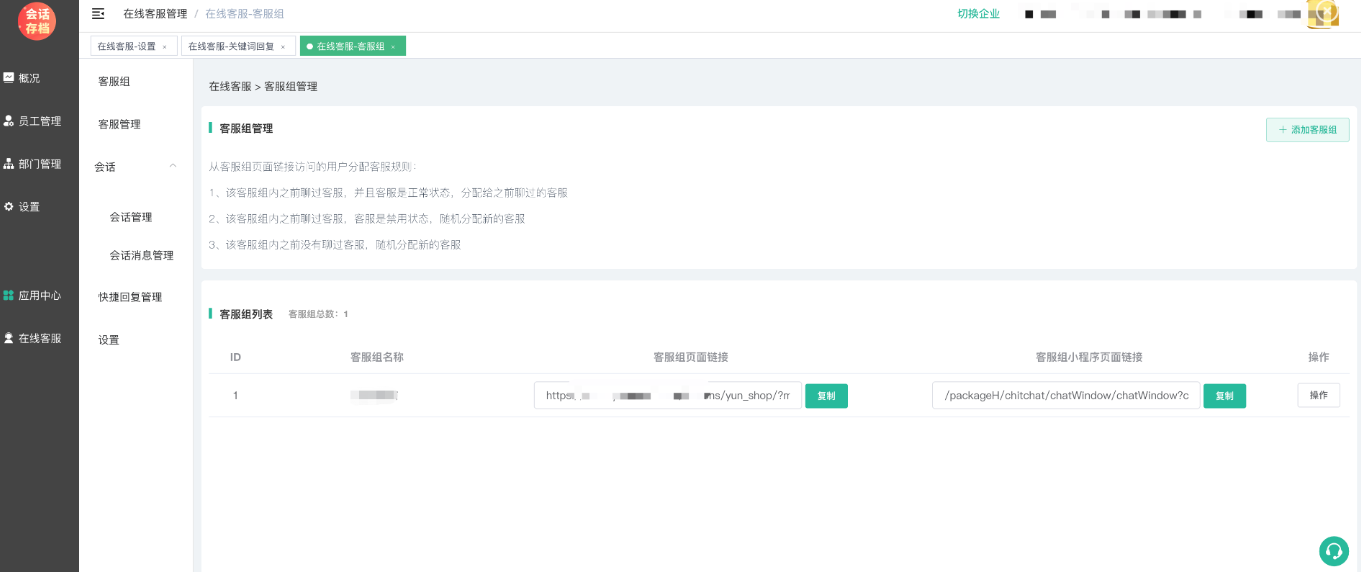Close the 在线客服-客服组 tab
1361x572 pixels.
coord(393,47)
